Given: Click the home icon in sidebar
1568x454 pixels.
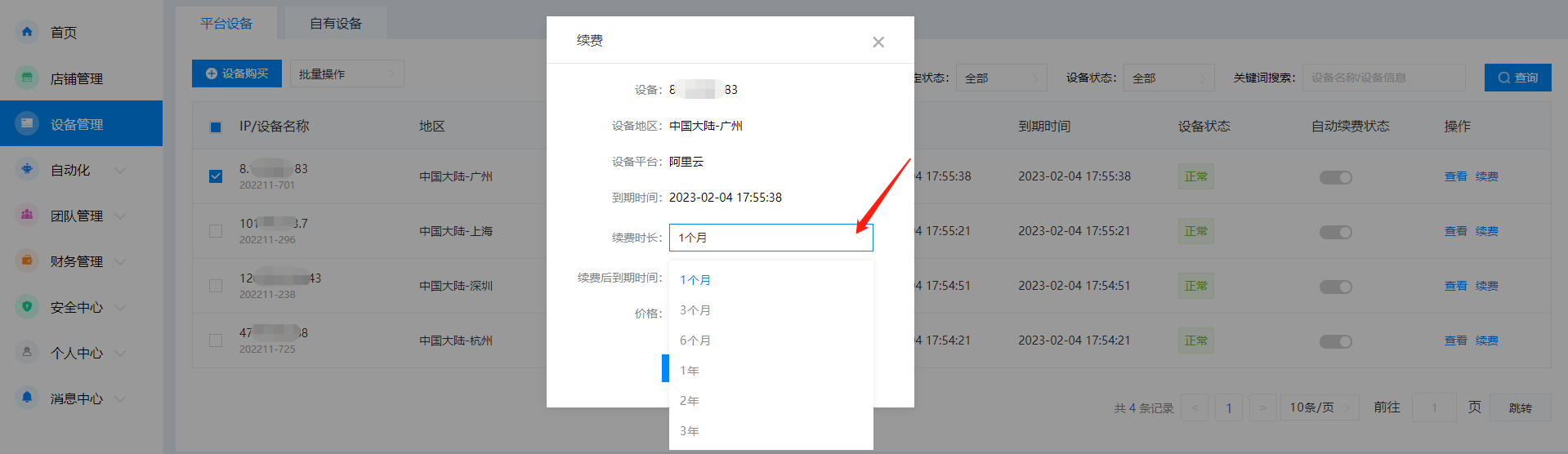Looking at the screenshot, I should (x=27, y=32).
